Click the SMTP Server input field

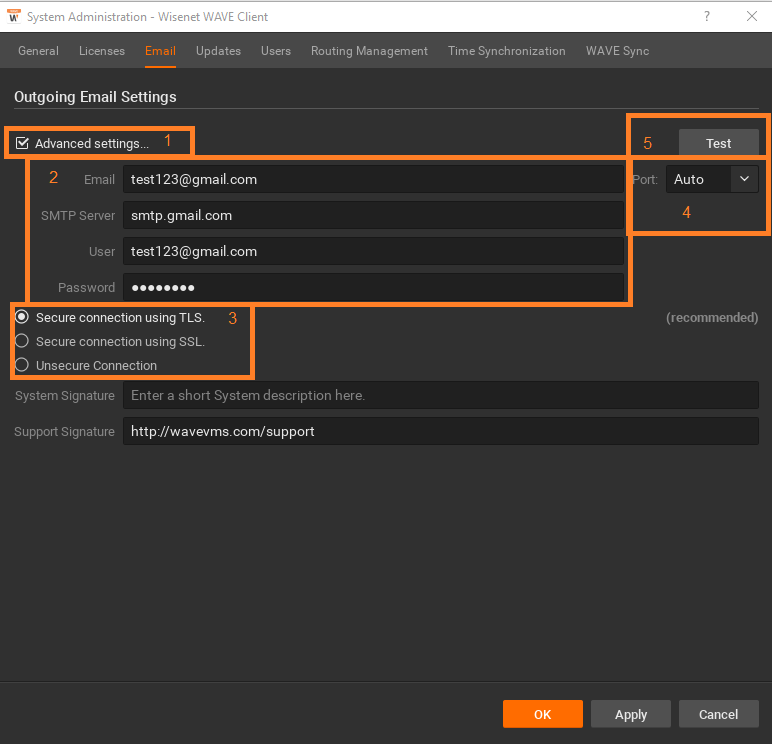click(x=373, y=215)
